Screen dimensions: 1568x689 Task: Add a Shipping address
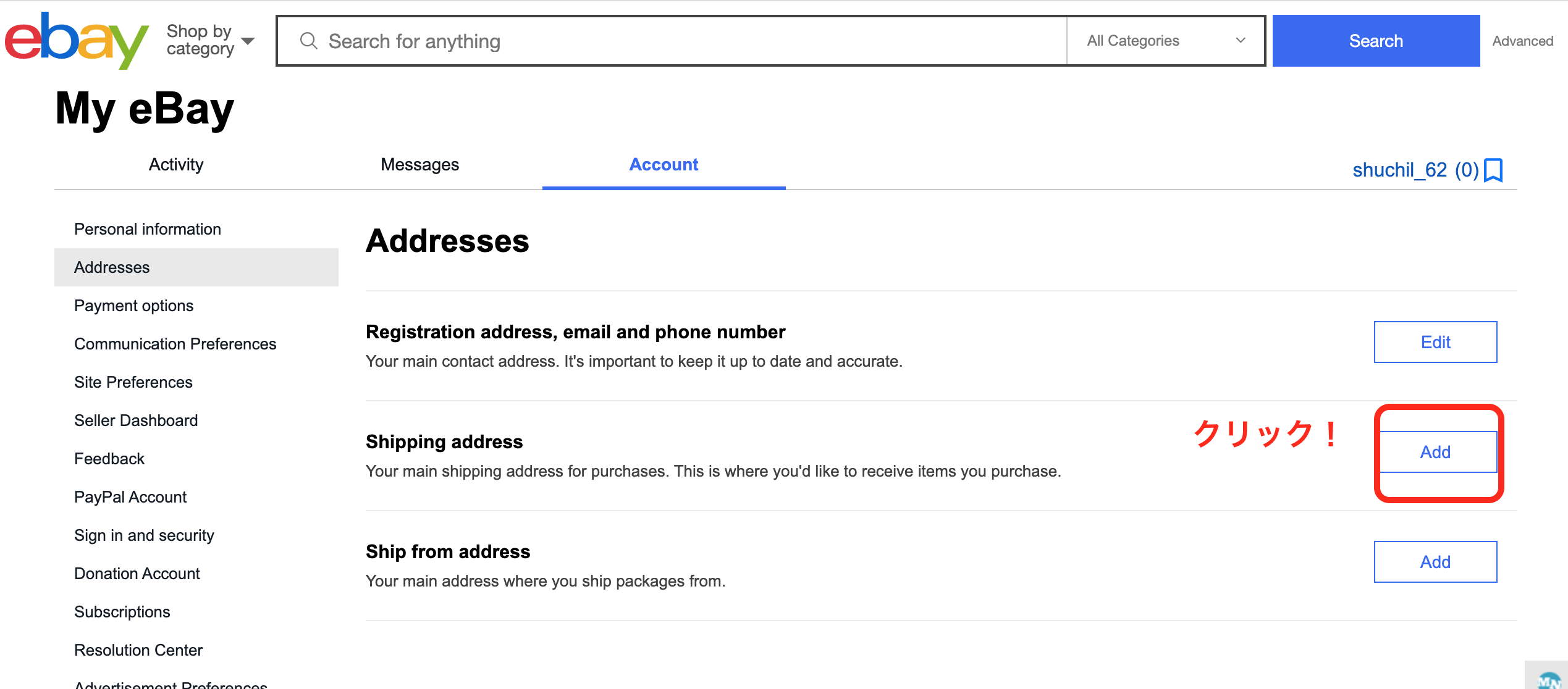(x=1435, y=452)
